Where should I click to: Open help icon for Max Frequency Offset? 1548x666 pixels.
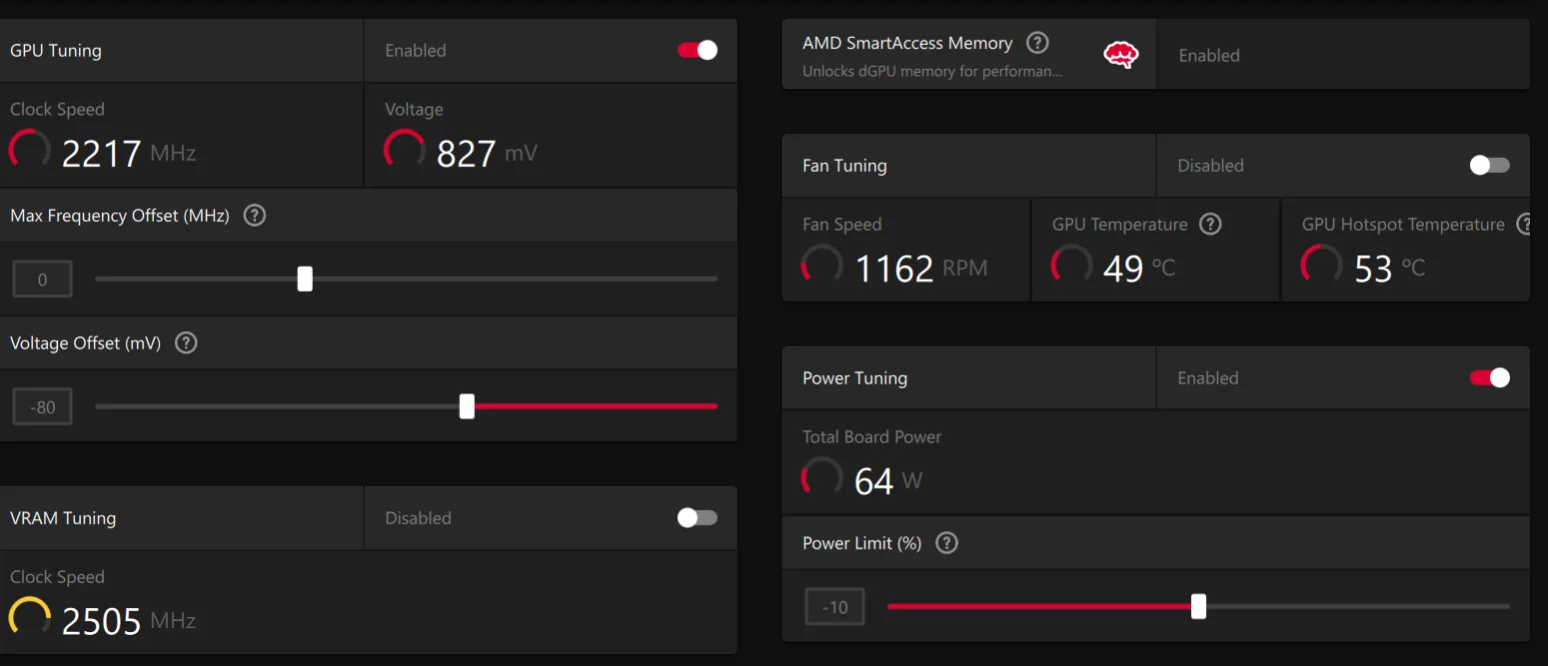(255, 215)
